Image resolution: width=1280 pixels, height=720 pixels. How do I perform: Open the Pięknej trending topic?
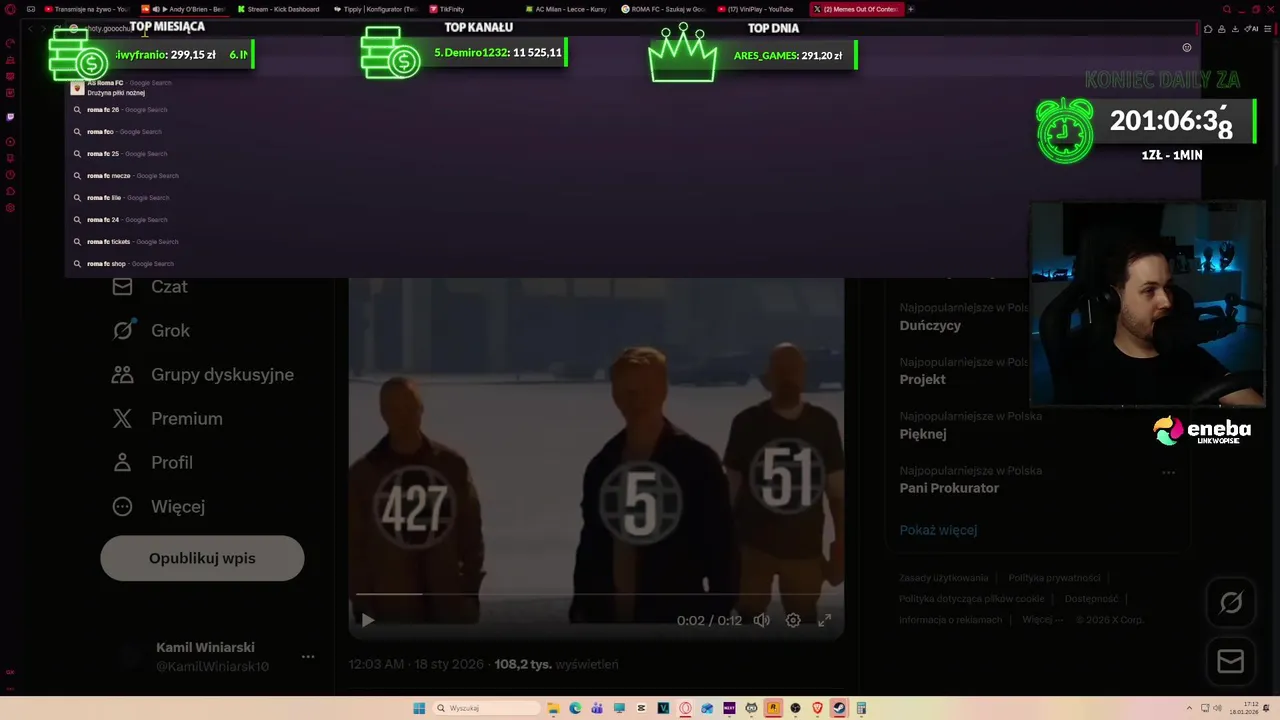(923, 434)
